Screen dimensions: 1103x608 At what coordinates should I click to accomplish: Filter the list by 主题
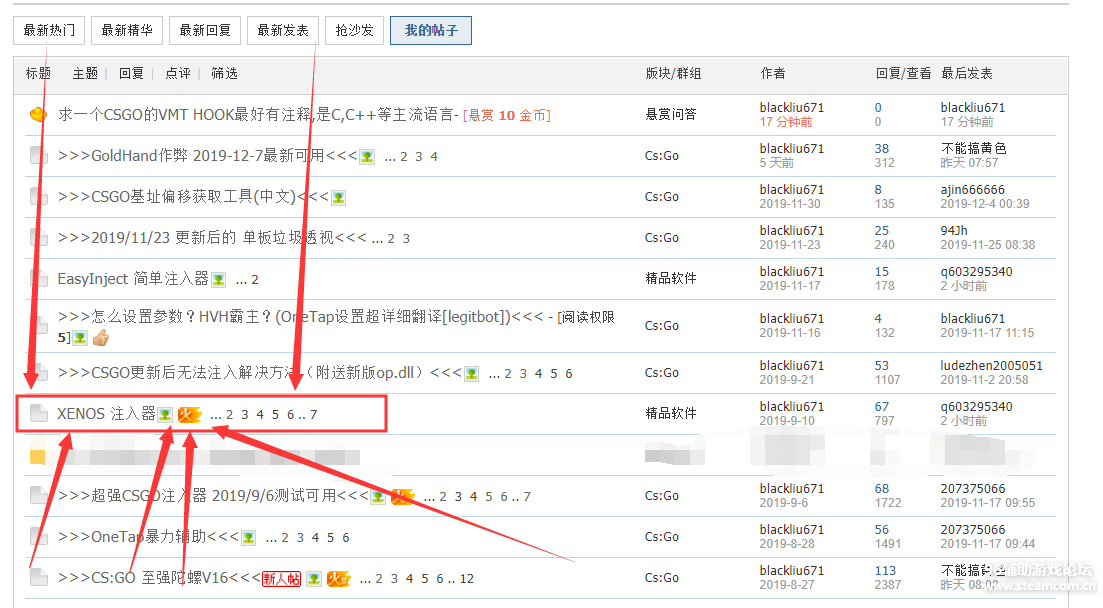pyautogui.click(x=85, y=73)
